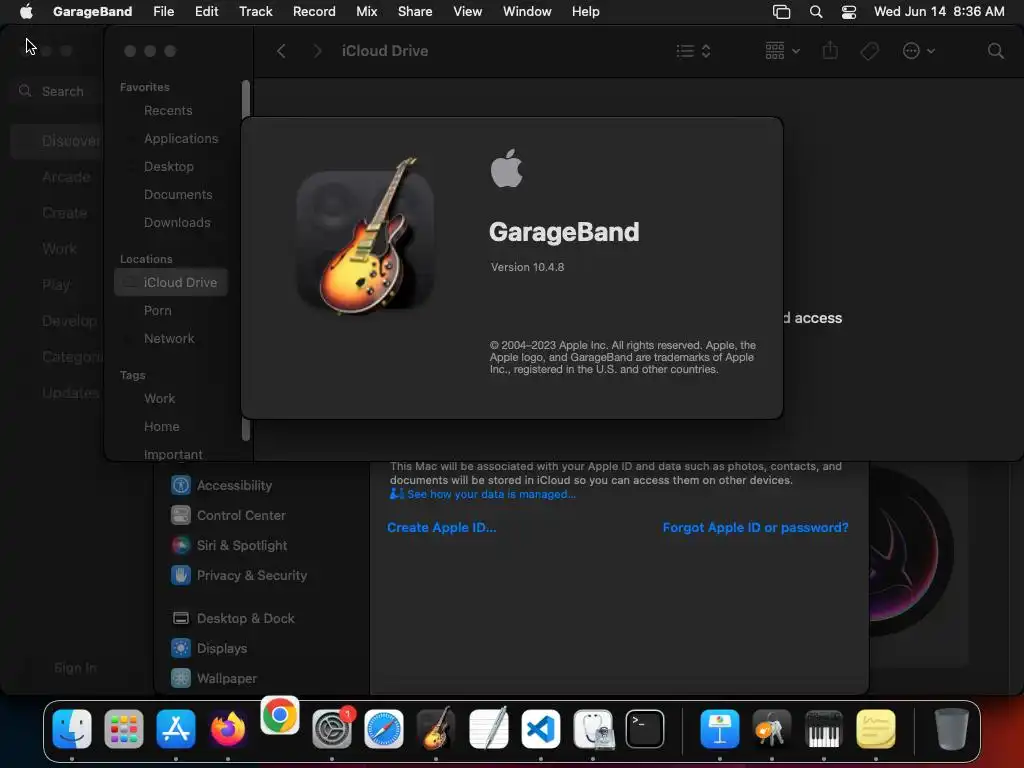Open Wallpaper in System Settings
The height and width of the screenshot is (768, 1024).
[212, 679]
